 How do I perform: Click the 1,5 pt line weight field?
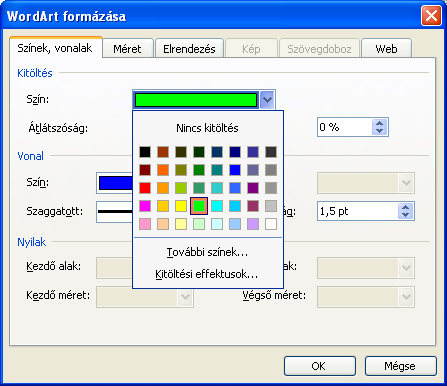point(358,211)
